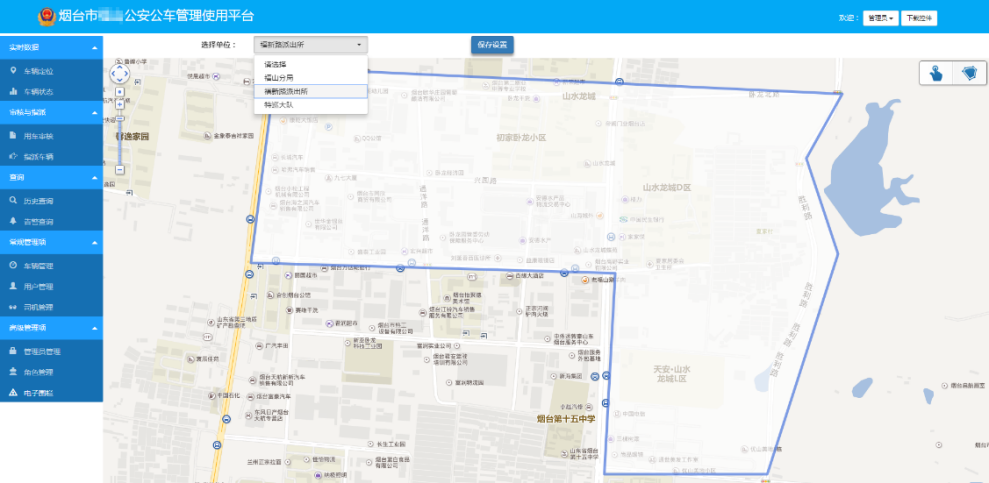The height and width of the screenshot is (483, 989).
Task: Select the polygon fence drawing tool
Action: (x=968, y=74)
